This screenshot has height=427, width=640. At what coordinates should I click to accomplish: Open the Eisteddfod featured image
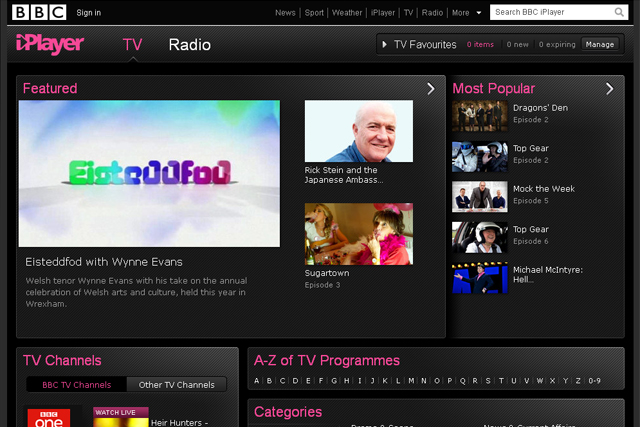[x=149, y=173]
